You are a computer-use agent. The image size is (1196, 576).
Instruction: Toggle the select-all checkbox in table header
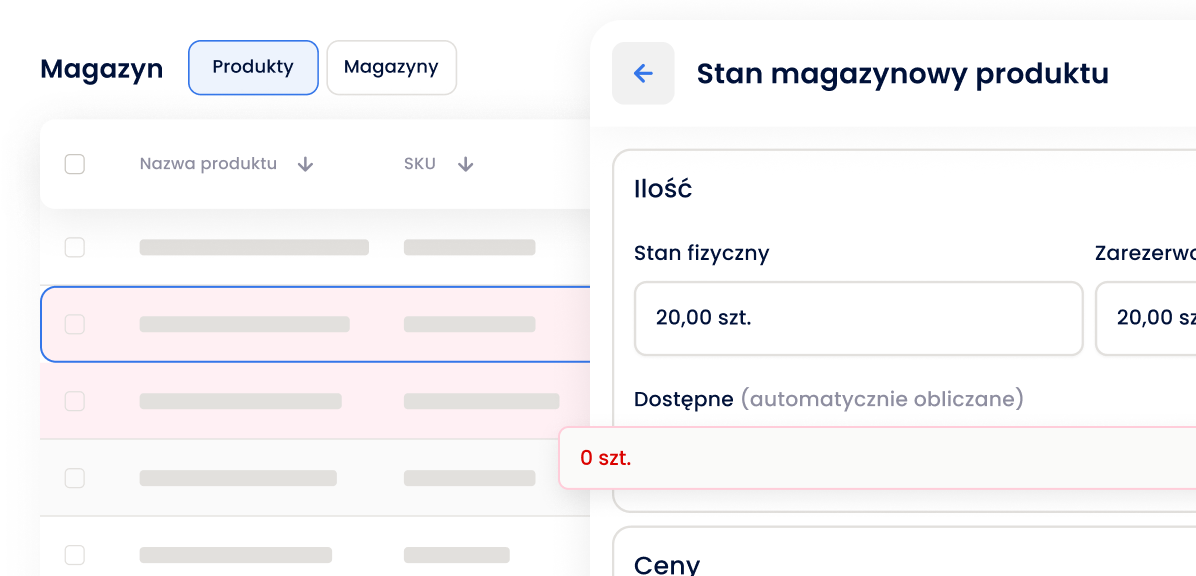[x=75, y=164]
